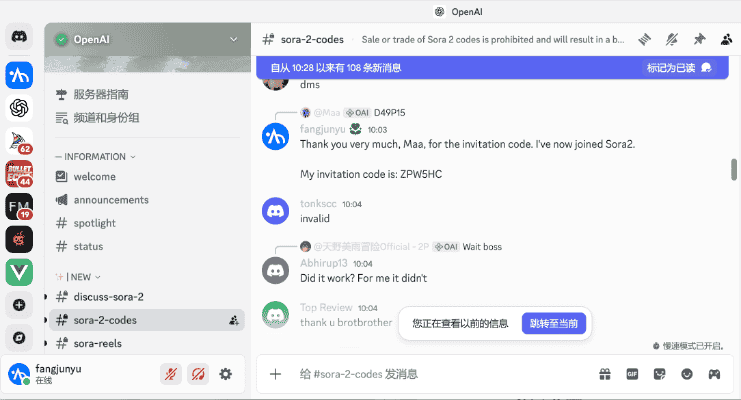
Task: Open the GIF picker
Action: pyautogui.click(x=632, y=374)
